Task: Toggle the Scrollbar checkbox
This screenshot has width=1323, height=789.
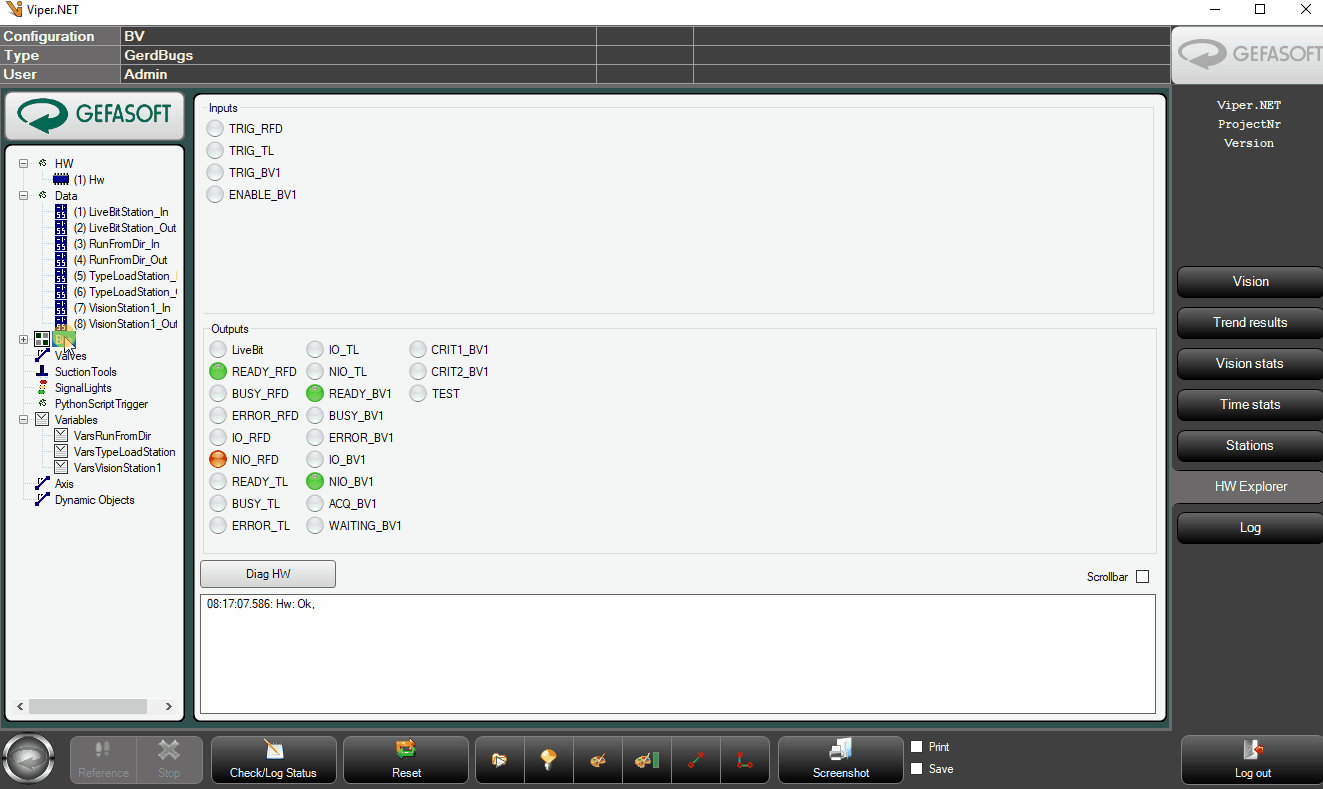Action: [x=1143, y=577]
